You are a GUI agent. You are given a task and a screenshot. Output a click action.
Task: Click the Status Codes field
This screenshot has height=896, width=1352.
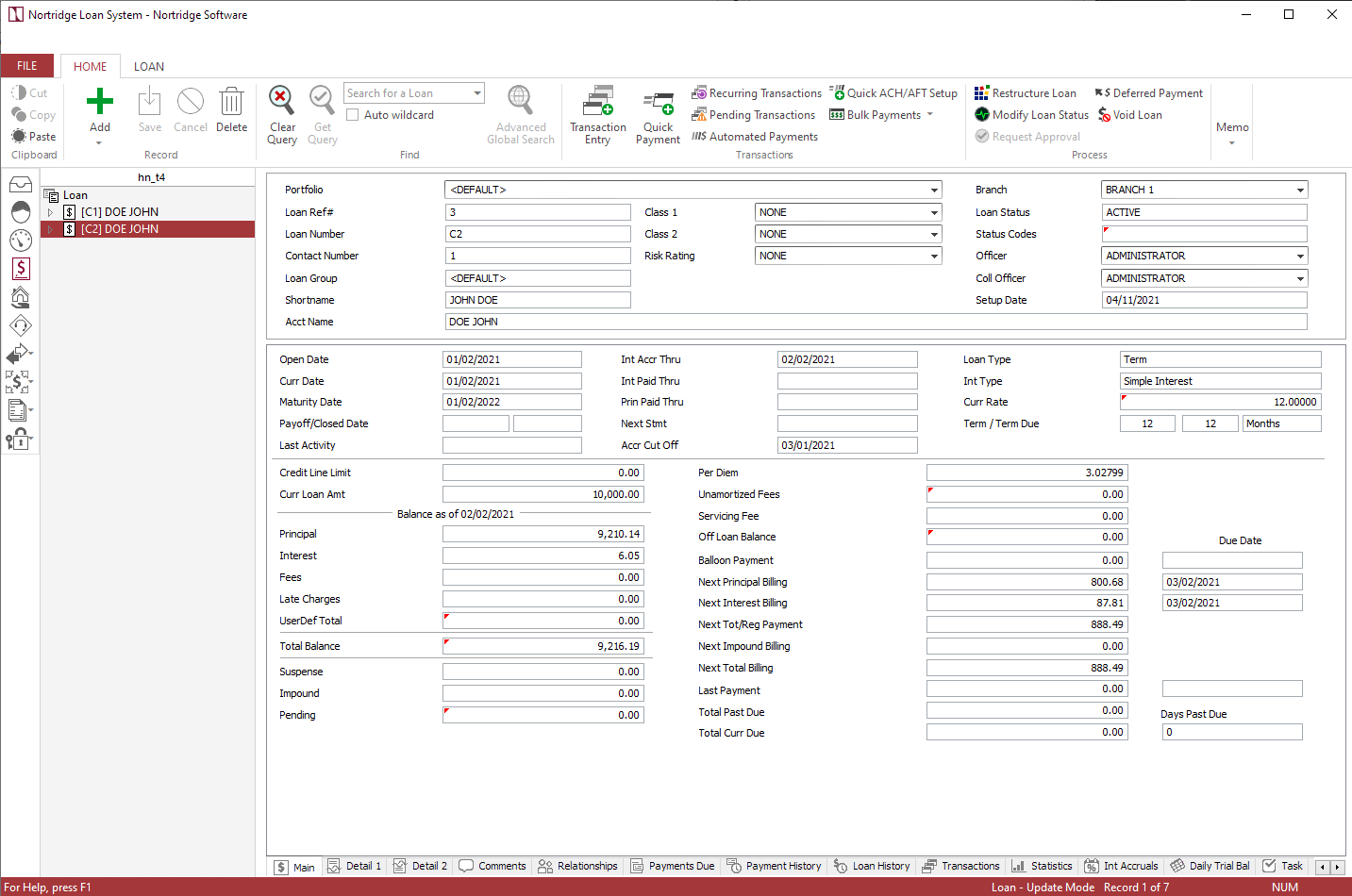click(1204, 234)
